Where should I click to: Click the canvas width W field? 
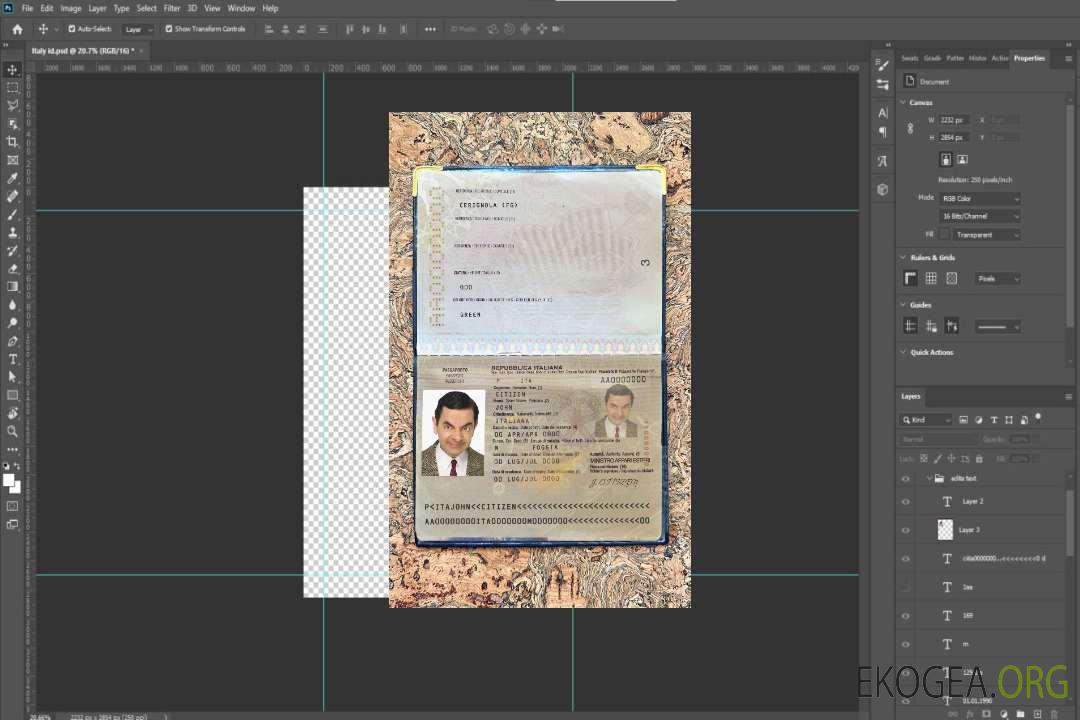pyautogui.click(x=954, y=120)
